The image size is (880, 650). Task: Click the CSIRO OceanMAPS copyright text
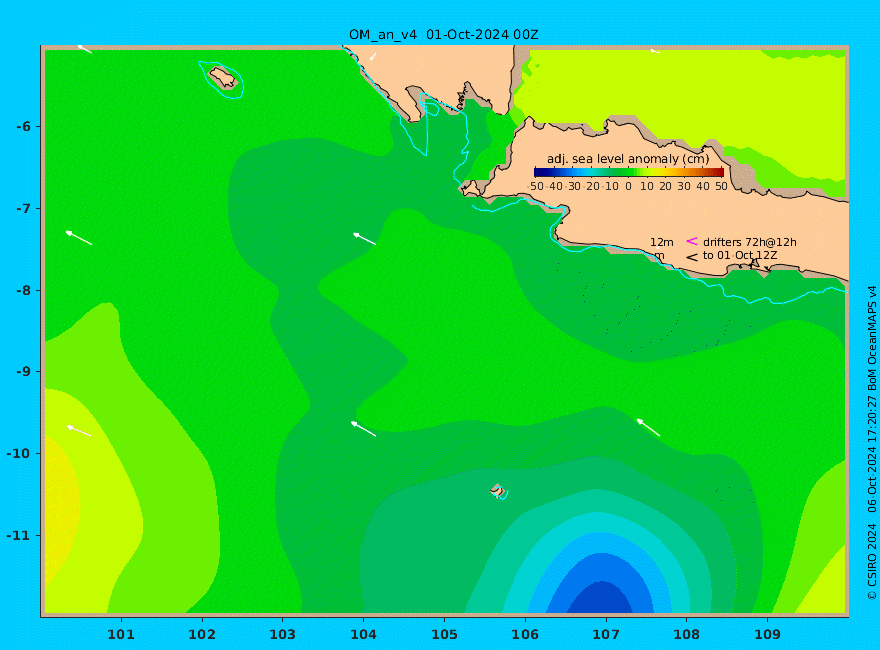[x=872, y=443]
